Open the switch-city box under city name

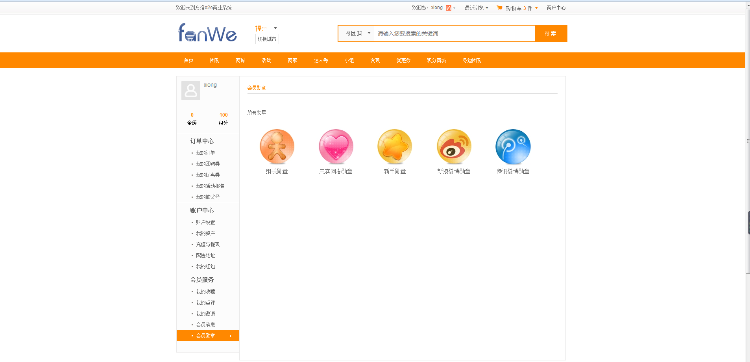point(267,39)
